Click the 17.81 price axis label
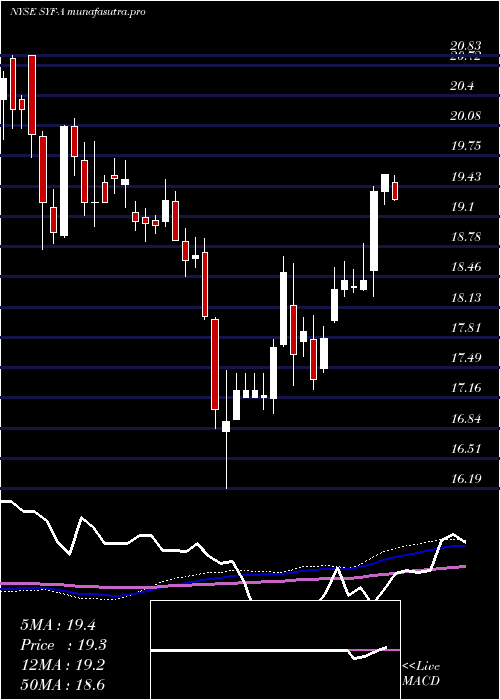500x700 pixels. coord(465,328)
